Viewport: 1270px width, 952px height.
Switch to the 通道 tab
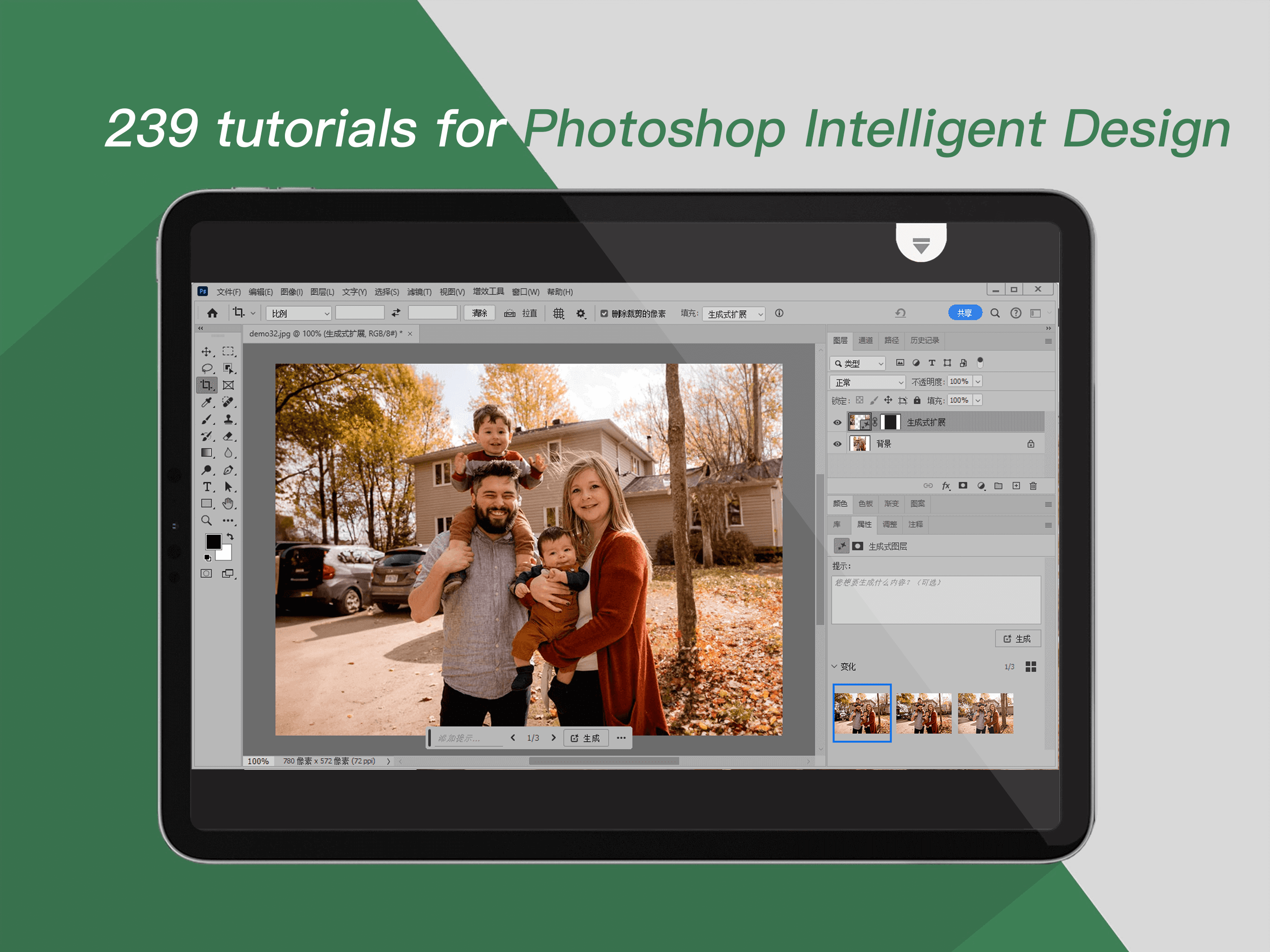pyautogui.click(x=866, y=340)
